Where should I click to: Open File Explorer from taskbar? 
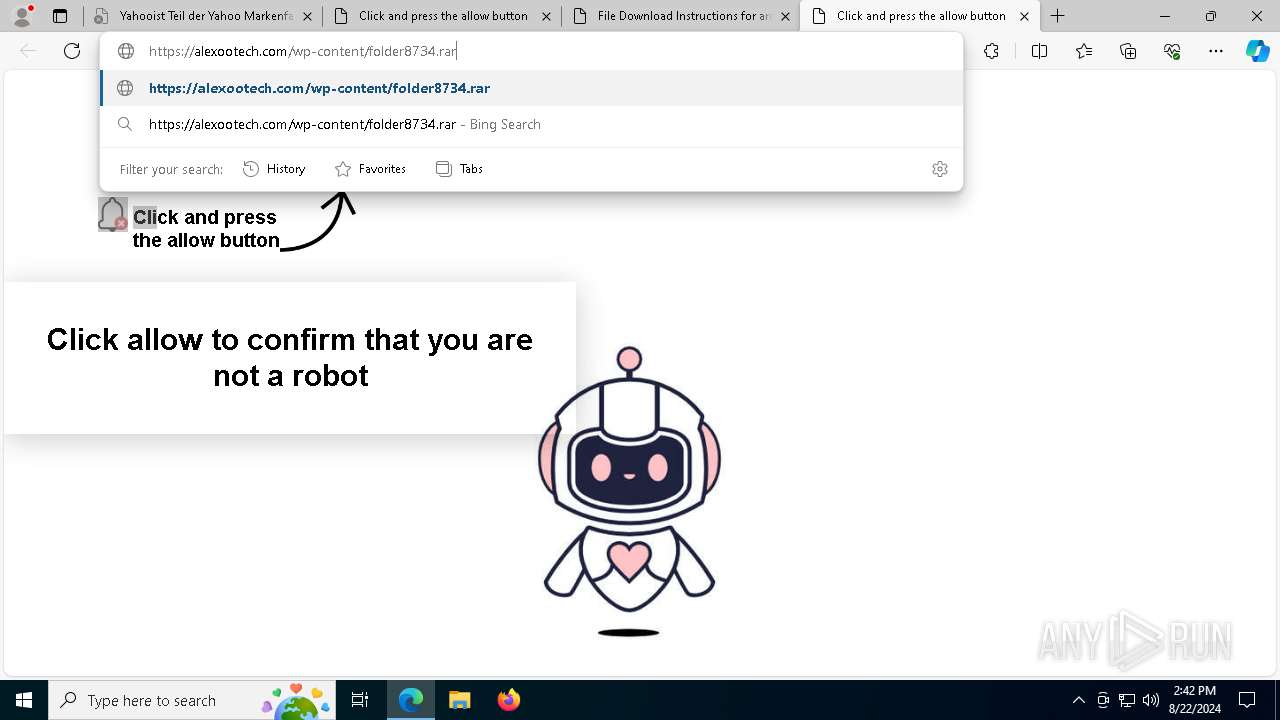tap(459, 700)
